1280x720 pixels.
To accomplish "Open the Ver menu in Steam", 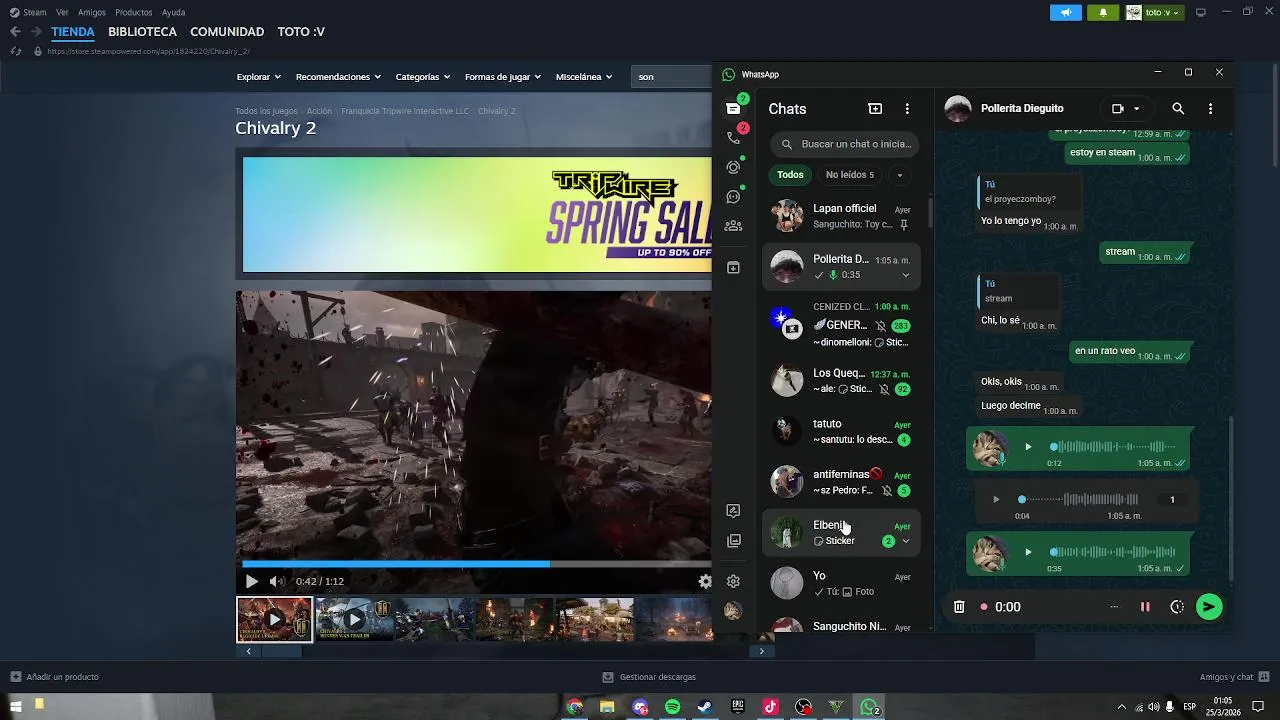I will [x=63, y=13].
